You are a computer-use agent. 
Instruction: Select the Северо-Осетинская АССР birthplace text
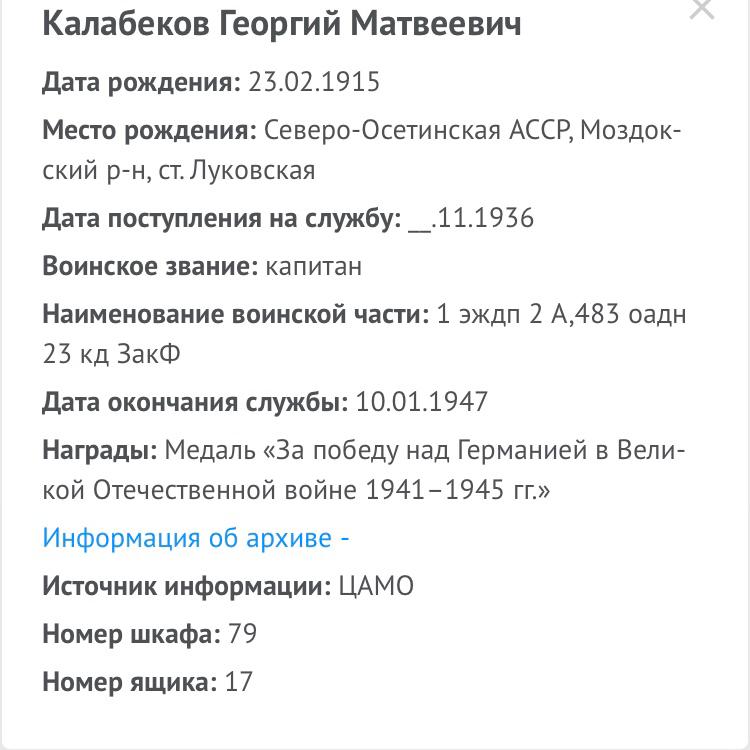[416, 131]
